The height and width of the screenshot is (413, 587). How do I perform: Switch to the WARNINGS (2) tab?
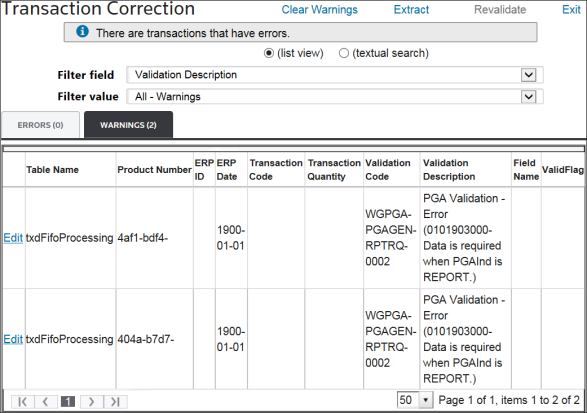pyautogui.click(x=128, y=125)
